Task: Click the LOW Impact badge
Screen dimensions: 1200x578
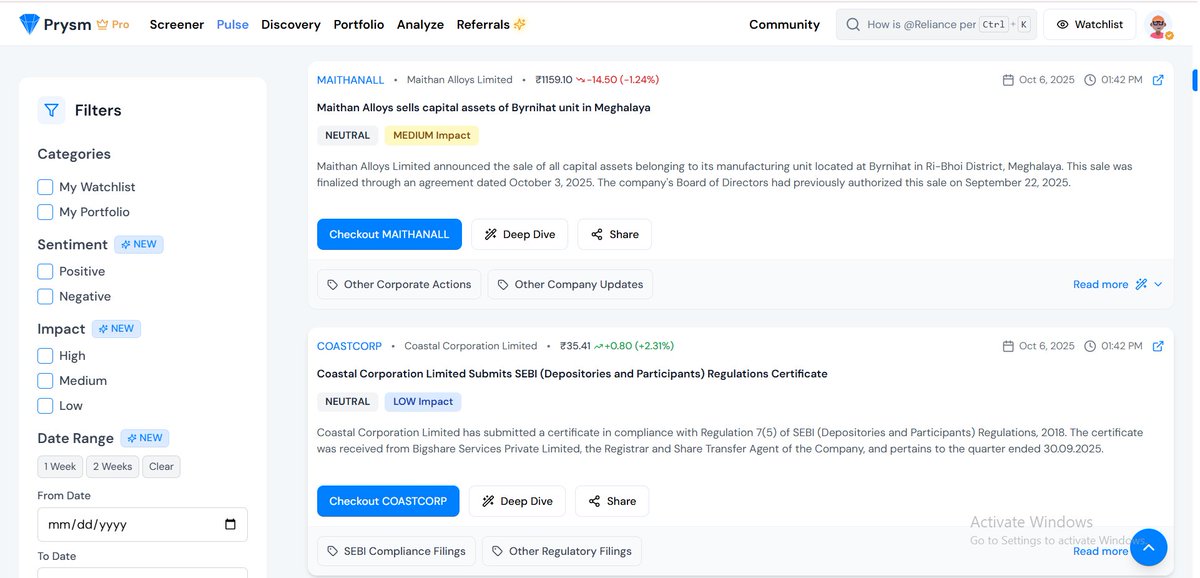Action: click(423, 401)
